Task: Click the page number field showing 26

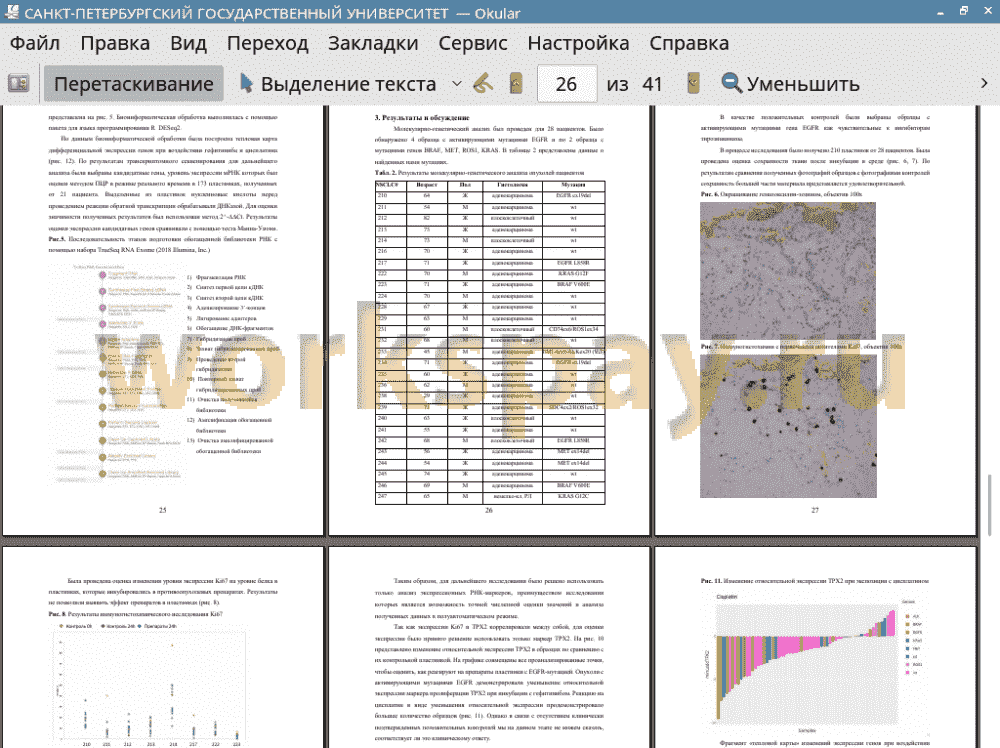Action: (567, 84)
